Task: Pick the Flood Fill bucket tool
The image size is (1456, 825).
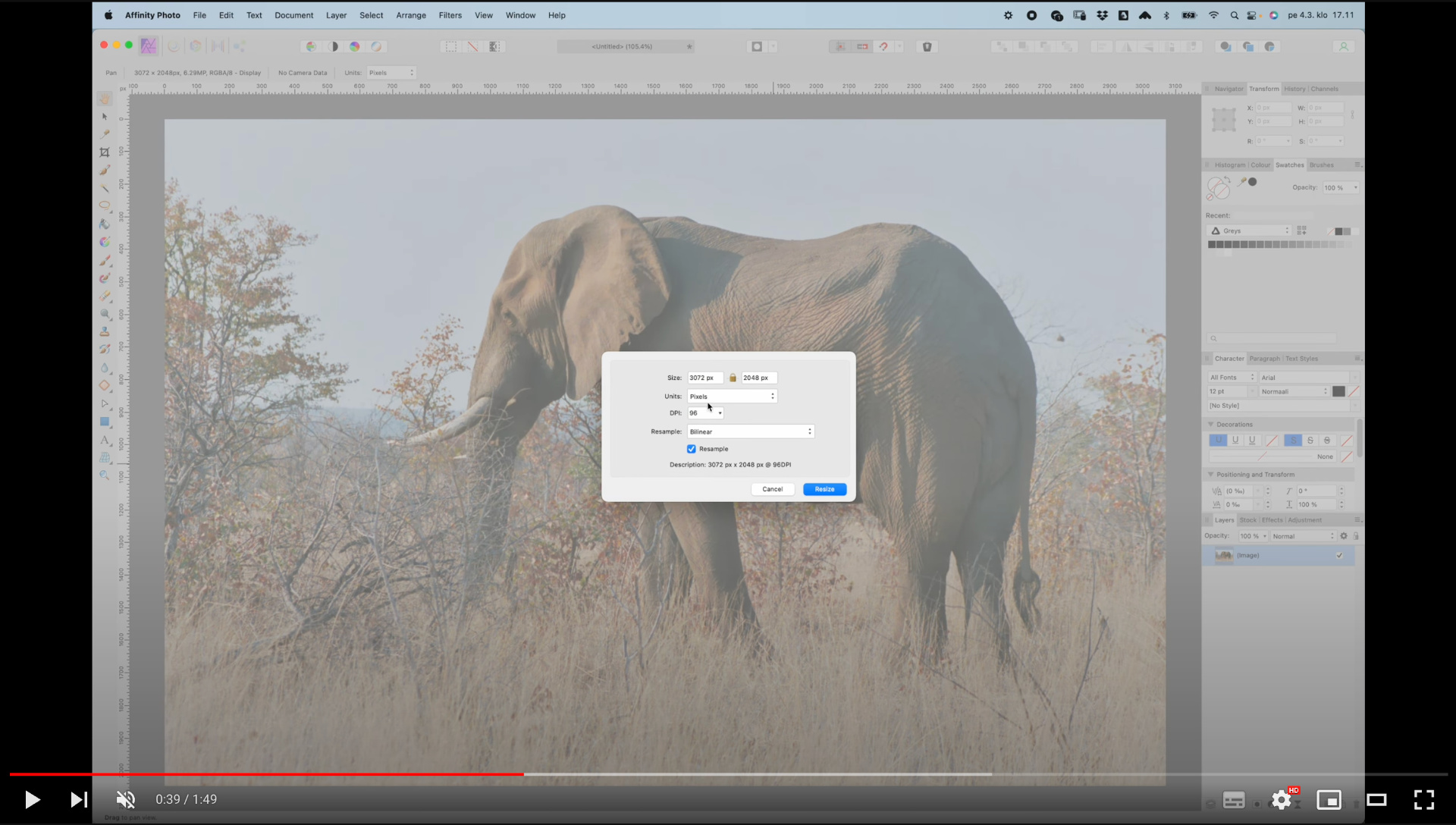Action: [105, 224]
